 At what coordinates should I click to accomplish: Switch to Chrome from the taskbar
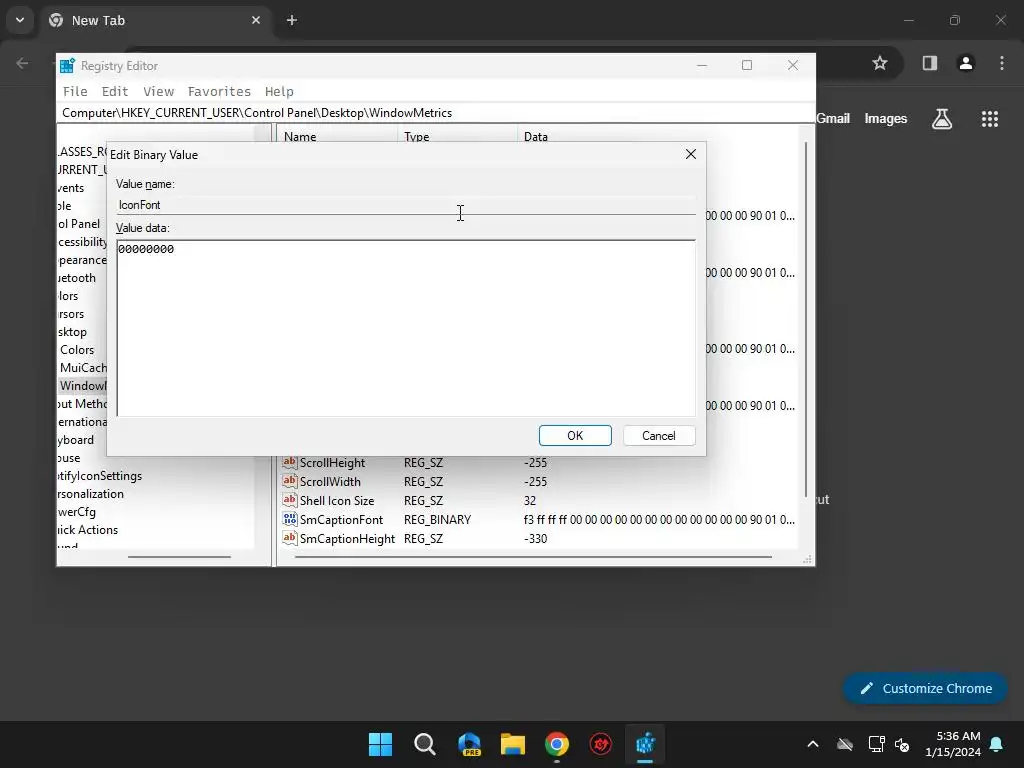click(556, 744)
